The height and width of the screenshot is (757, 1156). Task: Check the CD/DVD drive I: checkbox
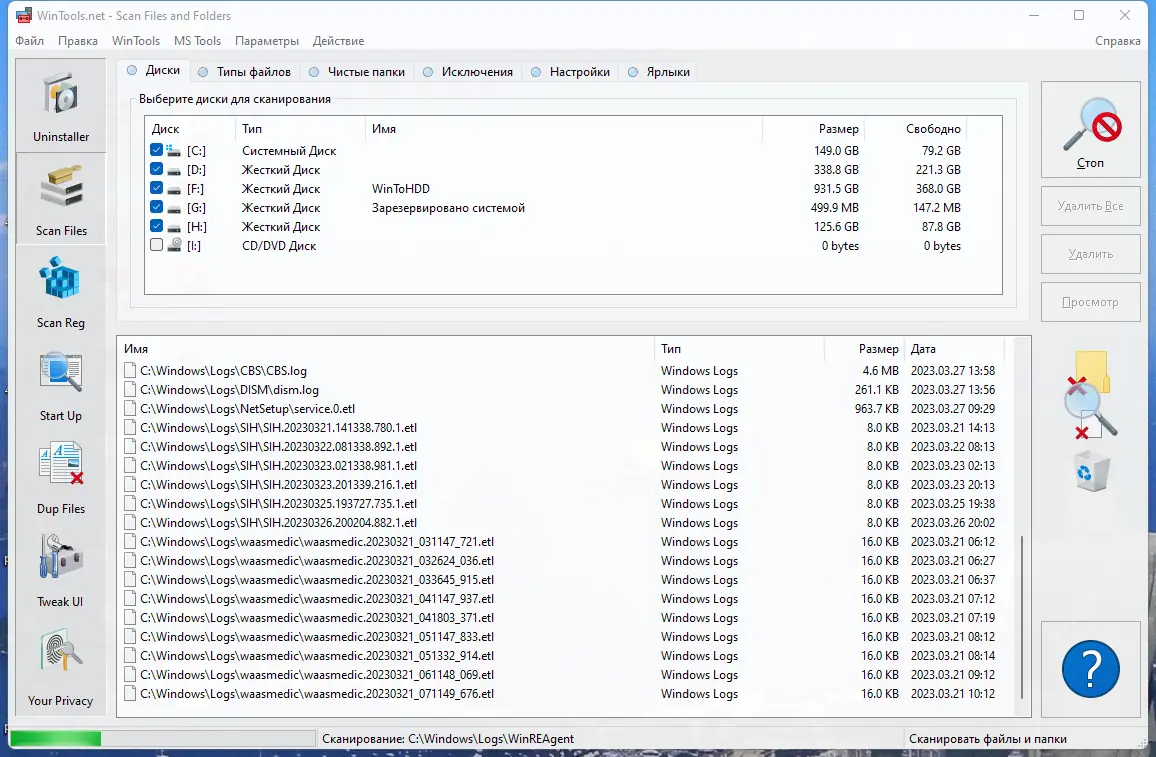click(156, 245)
